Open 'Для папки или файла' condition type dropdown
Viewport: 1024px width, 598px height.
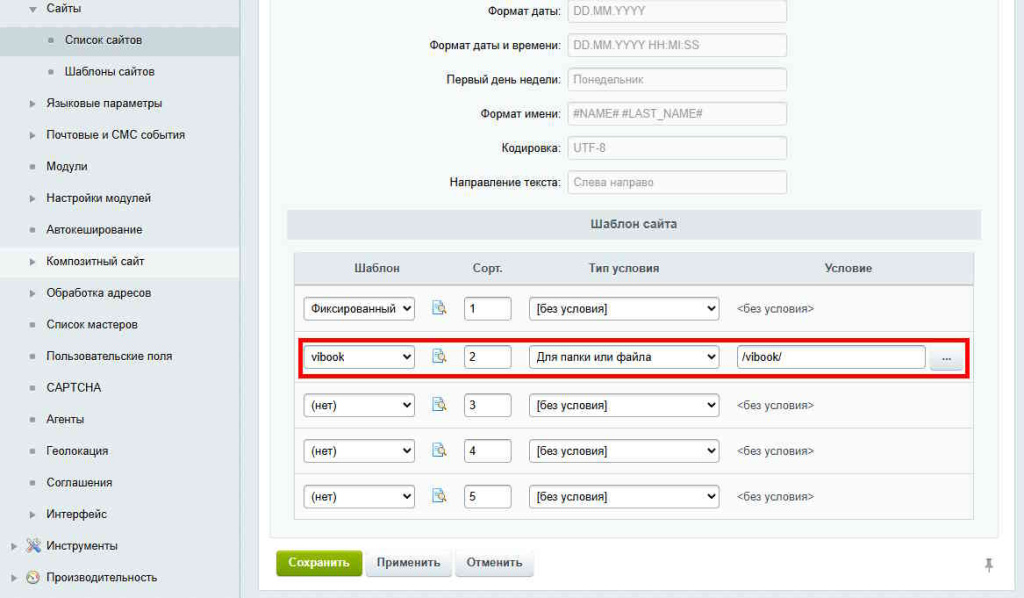click(x=623, y=357)
